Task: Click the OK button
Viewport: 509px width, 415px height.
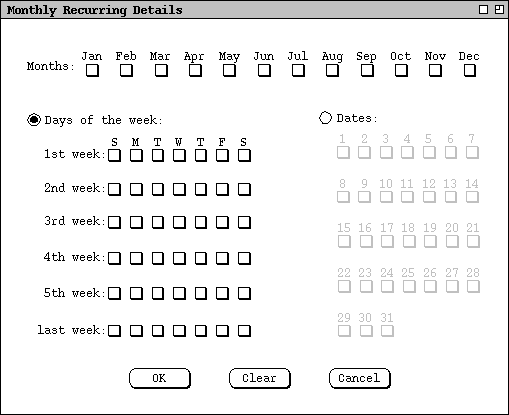Action: click(x=160, y=378)
